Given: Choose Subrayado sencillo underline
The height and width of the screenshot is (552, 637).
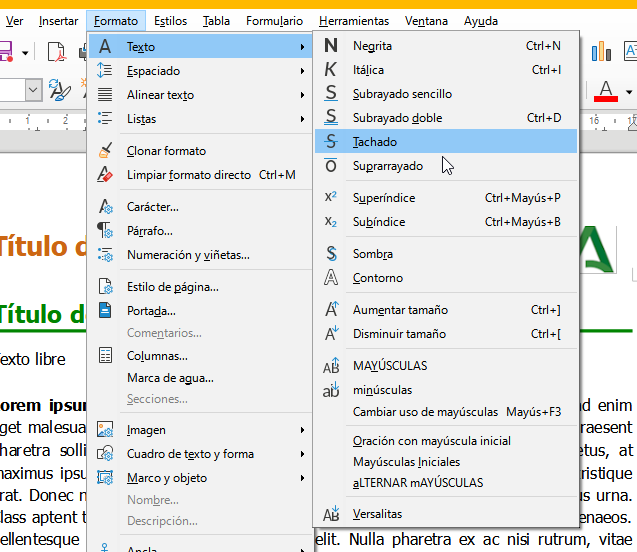Looking at the screenshot, I should pyautogui.click(x=402, y=94).
